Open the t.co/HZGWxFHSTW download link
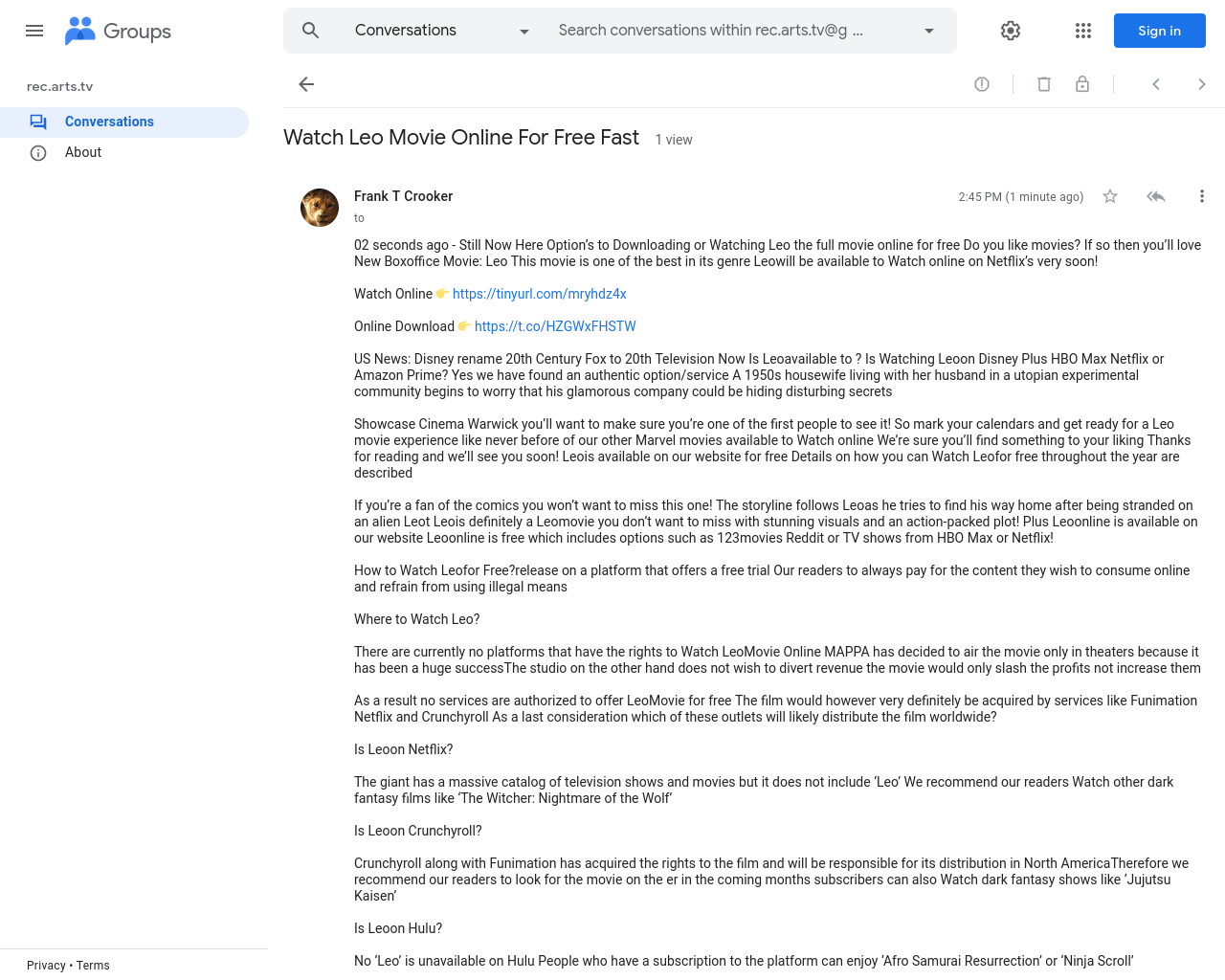 click(555, 326)
